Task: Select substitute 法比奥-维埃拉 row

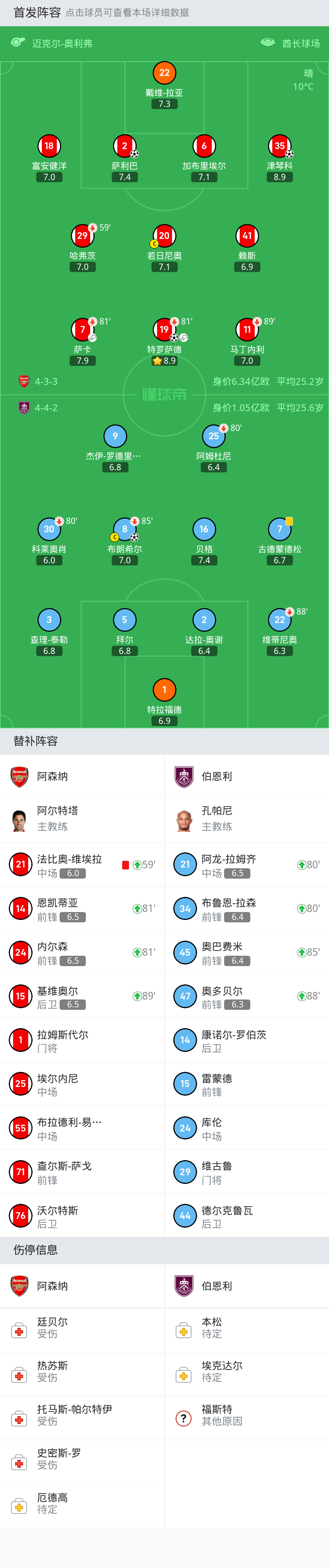Action: coord(82,865)
